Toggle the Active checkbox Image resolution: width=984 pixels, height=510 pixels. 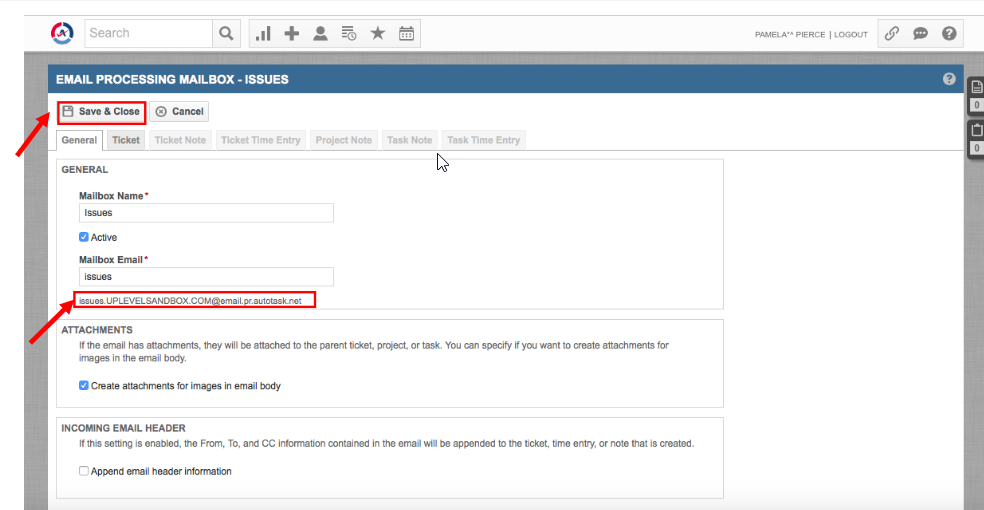point(83,237)
